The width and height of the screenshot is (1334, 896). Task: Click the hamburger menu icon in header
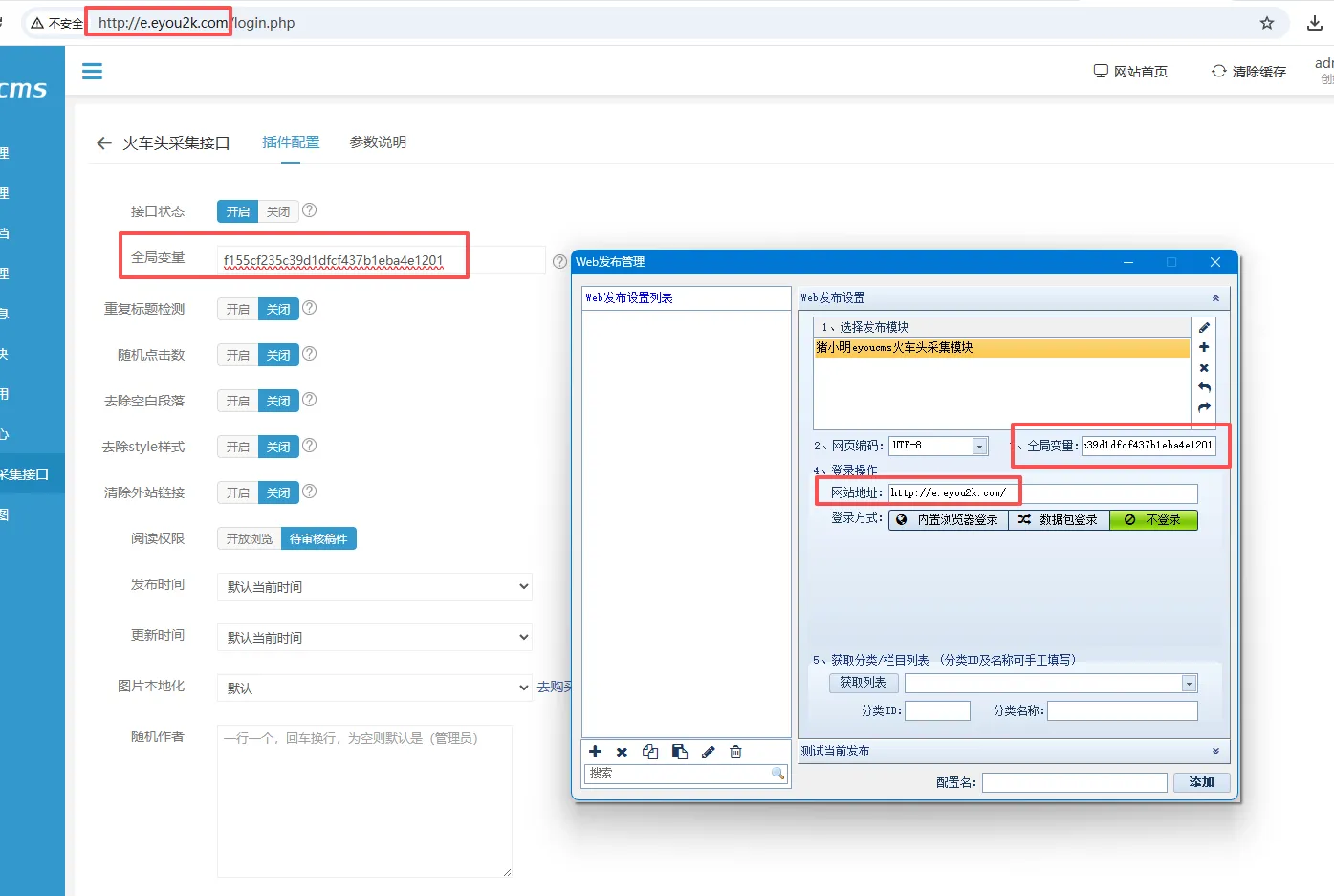[x=92, y=72]
